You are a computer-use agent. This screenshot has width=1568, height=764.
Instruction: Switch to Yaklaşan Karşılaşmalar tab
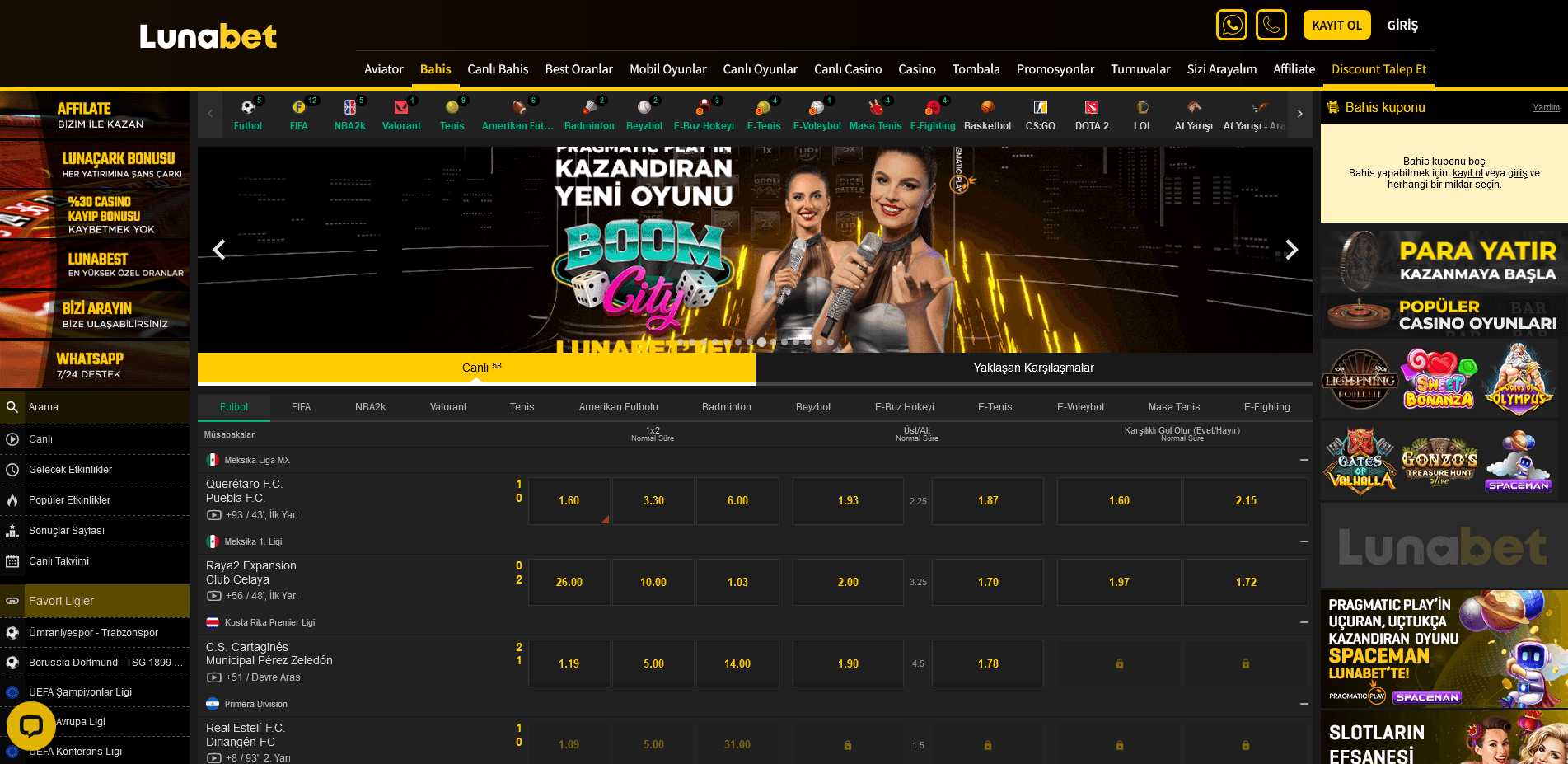pos(1033,368)
